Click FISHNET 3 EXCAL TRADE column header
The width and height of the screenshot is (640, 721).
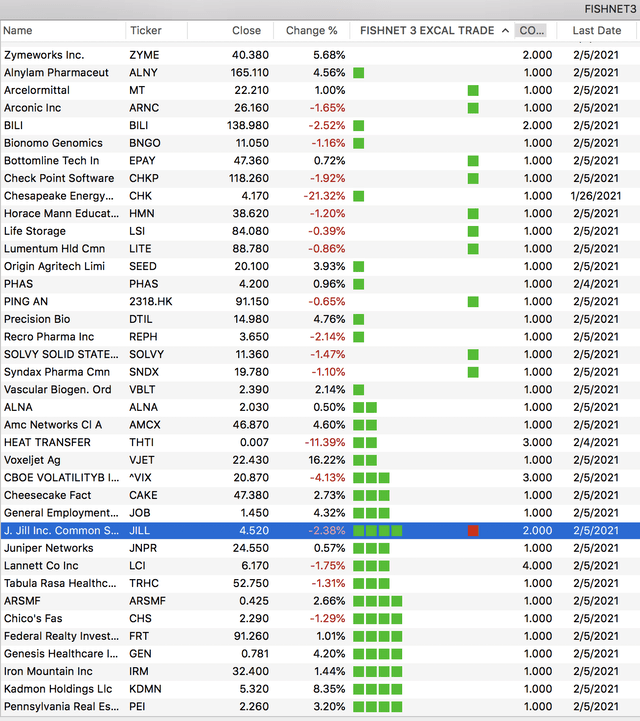click(427, 31)
